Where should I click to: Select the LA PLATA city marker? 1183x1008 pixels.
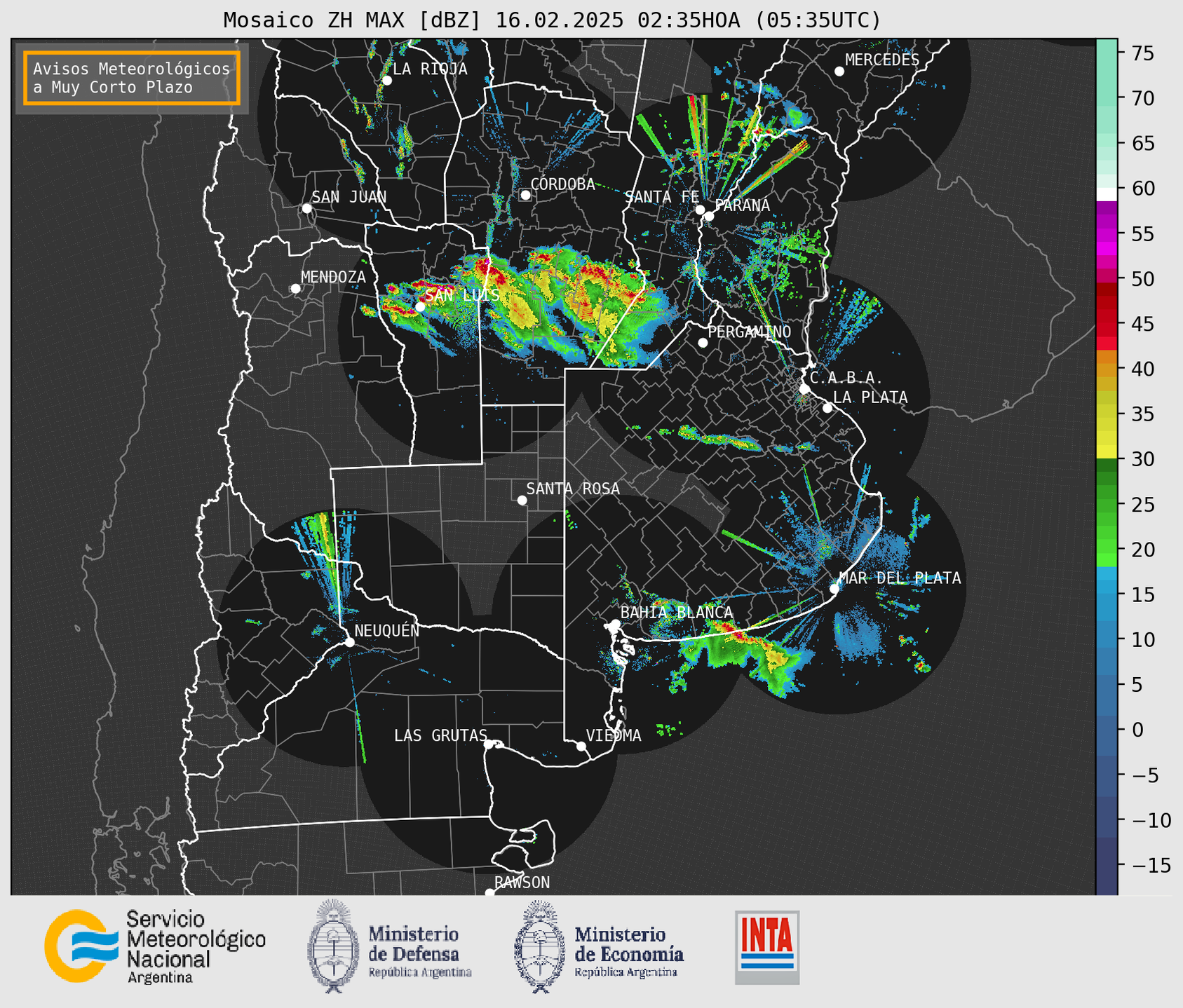[x=827, y=408]
